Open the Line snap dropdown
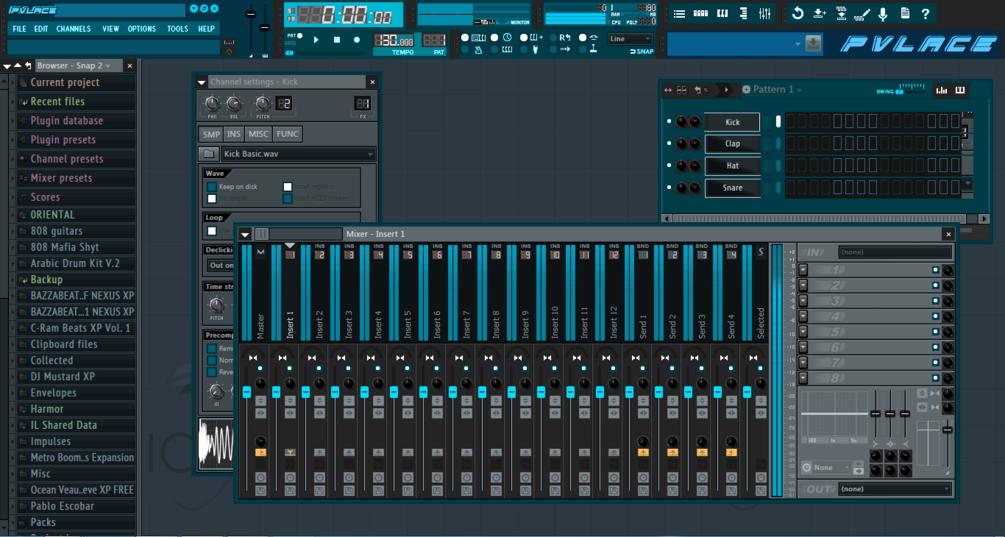Viewport: 1005px width, 537px height. 630,39
